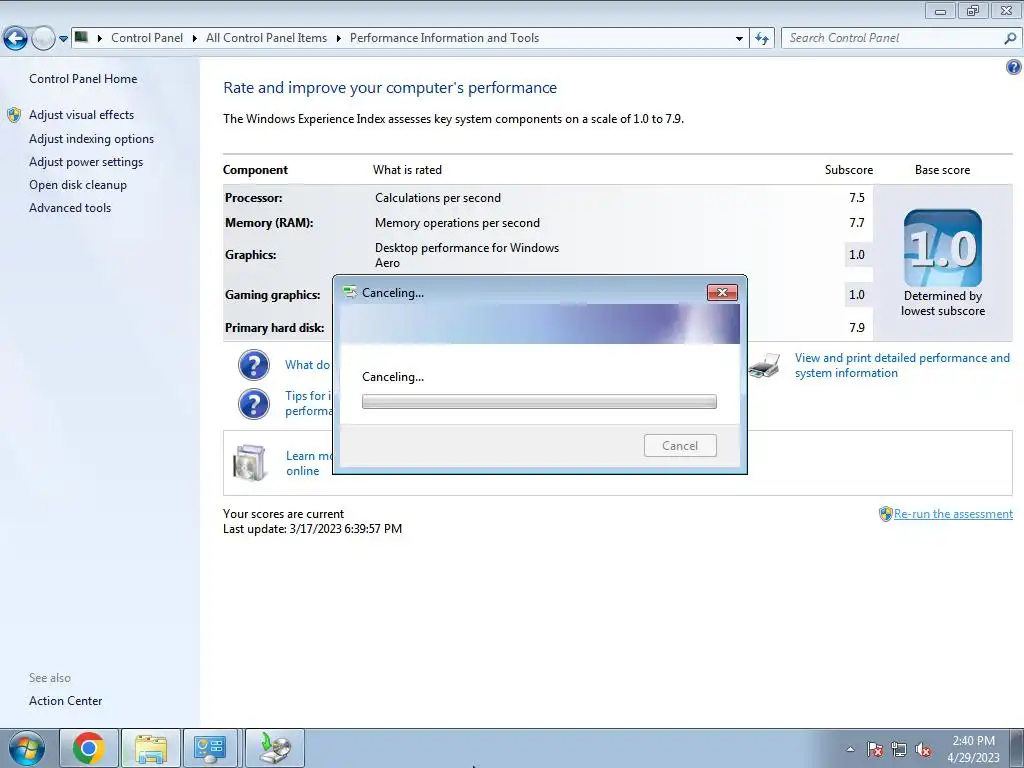
Task: Select the Primary hard disk subscore 7.9
Action: click(x=857, y=328)
